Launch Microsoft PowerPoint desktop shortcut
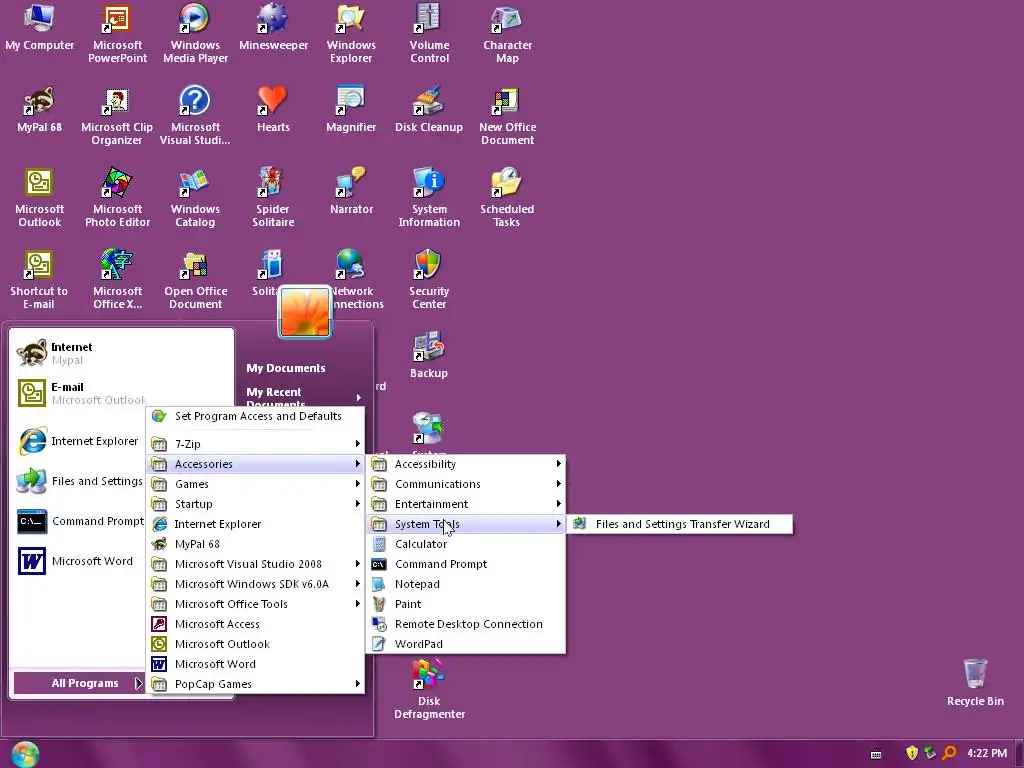This screenshot has height=768, width=1024. (x=117, y=33)
